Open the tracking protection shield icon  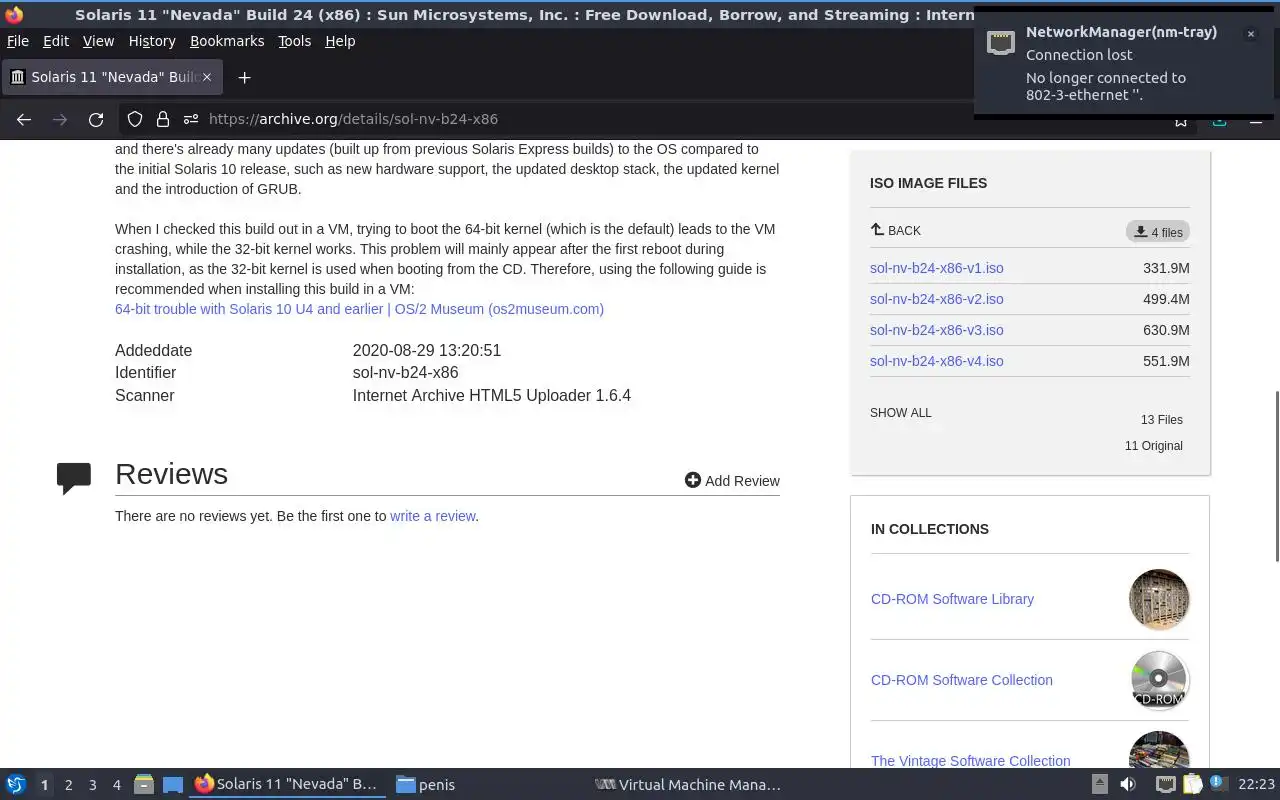[x=135, y=119]
